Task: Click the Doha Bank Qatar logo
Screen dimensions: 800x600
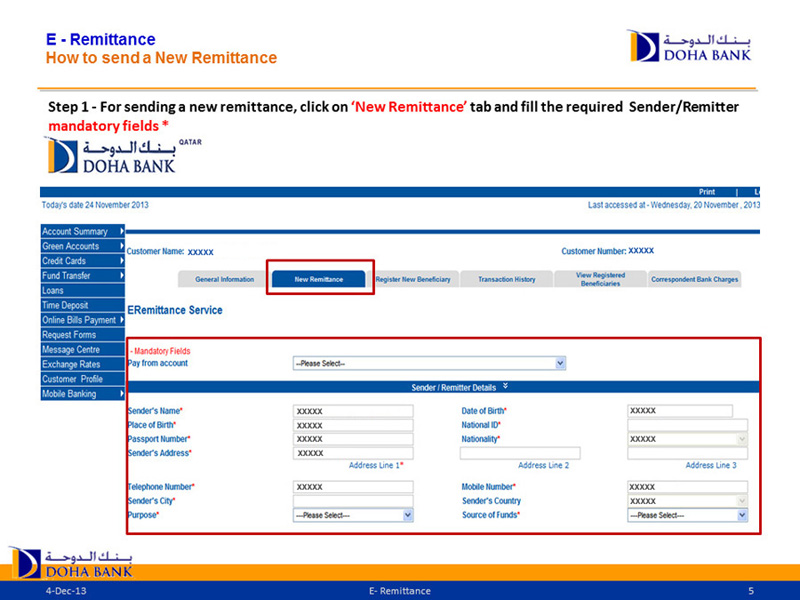Action: tap(110, 155)
